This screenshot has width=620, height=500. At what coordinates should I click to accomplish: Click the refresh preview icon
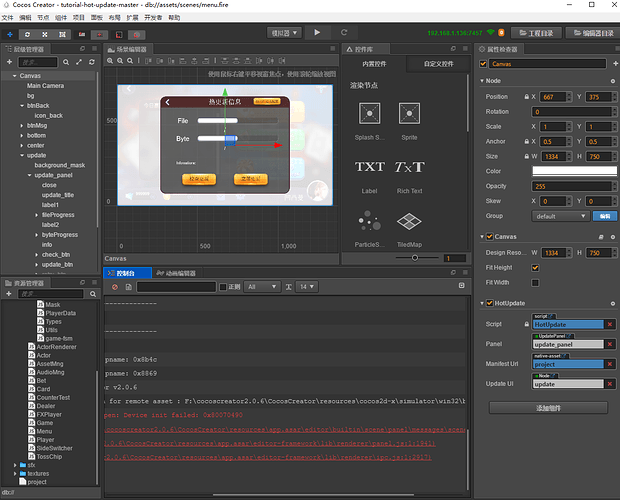point(344,33)
